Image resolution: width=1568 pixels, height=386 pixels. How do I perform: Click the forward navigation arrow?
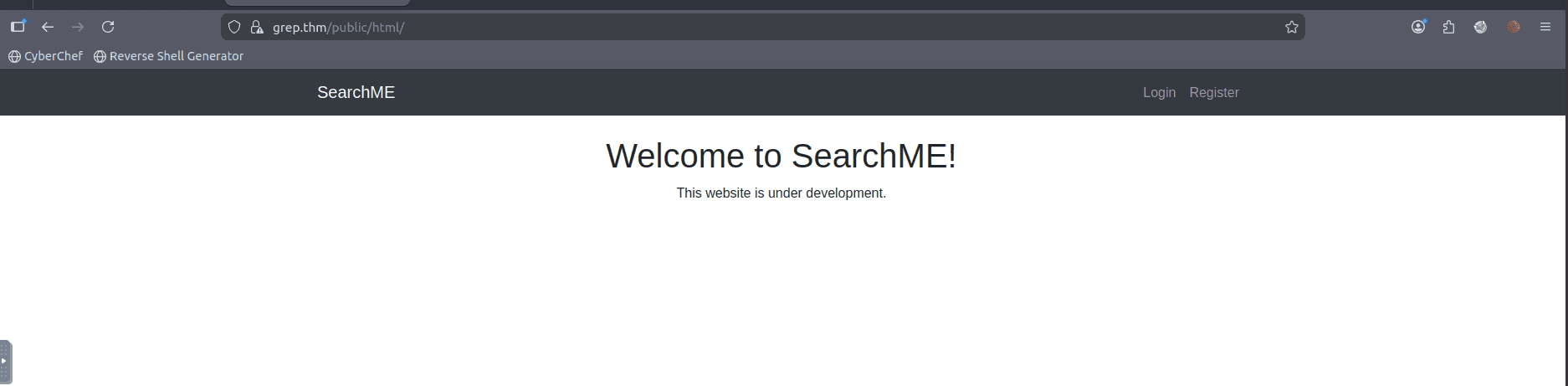tap(78, 27)
